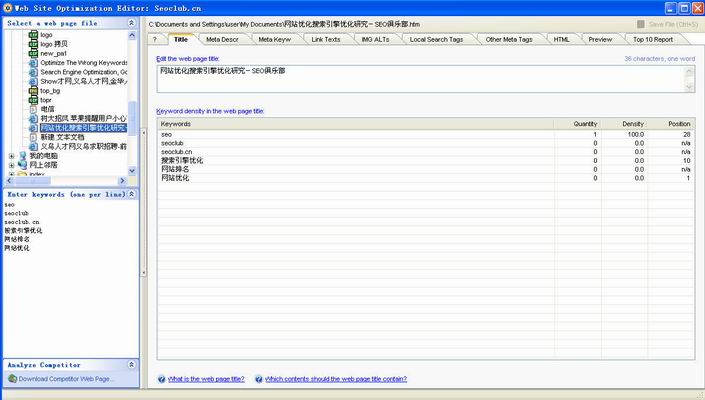This screenshot has height=400, width=705.
Task: Click the panel splitter collapse handle
Action: (x=143, y=202)
